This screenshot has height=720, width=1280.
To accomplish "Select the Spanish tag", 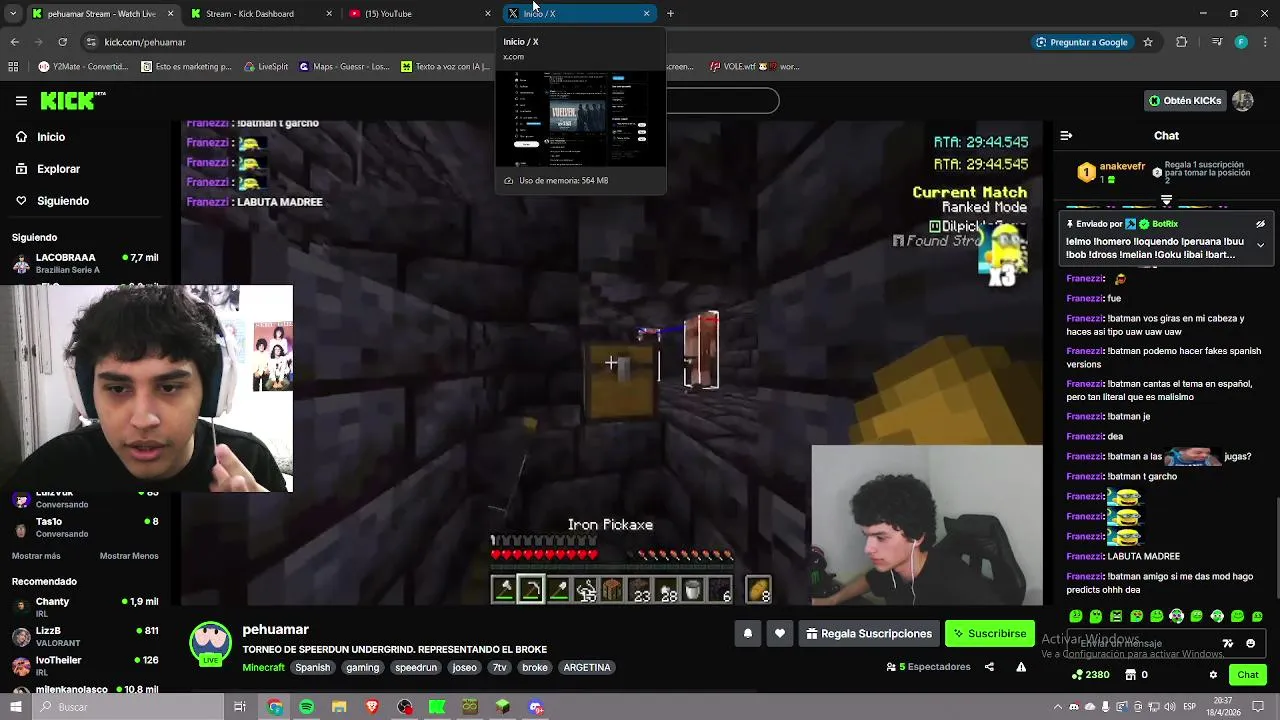I will coord(312,668).
